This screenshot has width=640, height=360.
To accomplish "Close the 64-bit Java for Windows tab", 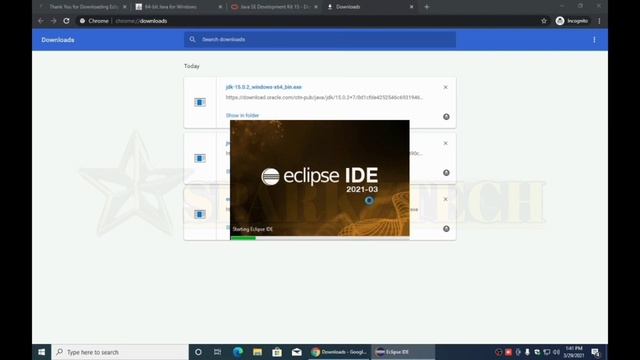I will point(220,7).
